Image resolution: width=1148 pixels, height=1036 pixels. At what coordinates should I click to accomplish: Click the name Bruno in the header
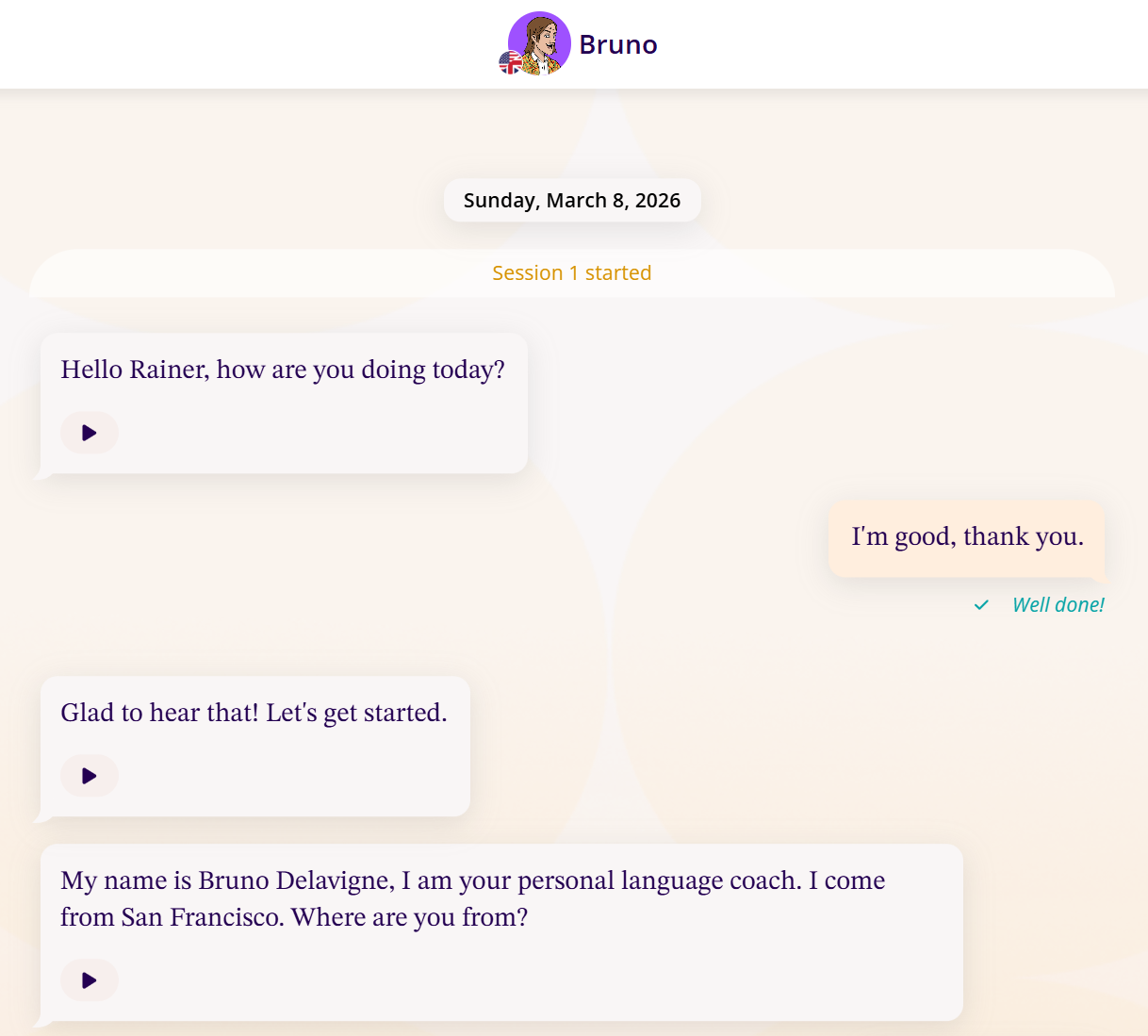coord(618,44)
